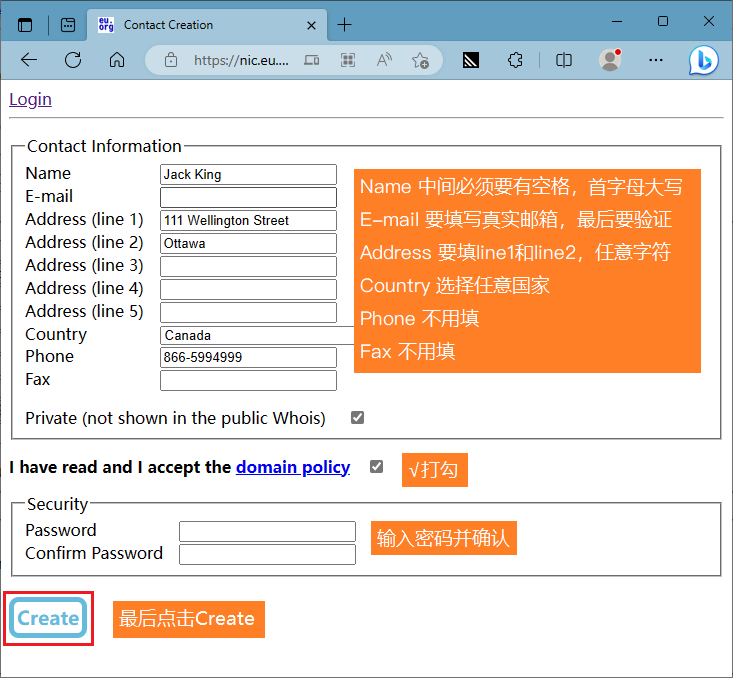
Task: Open the browser Extensions menu
Action: [515, 60]
